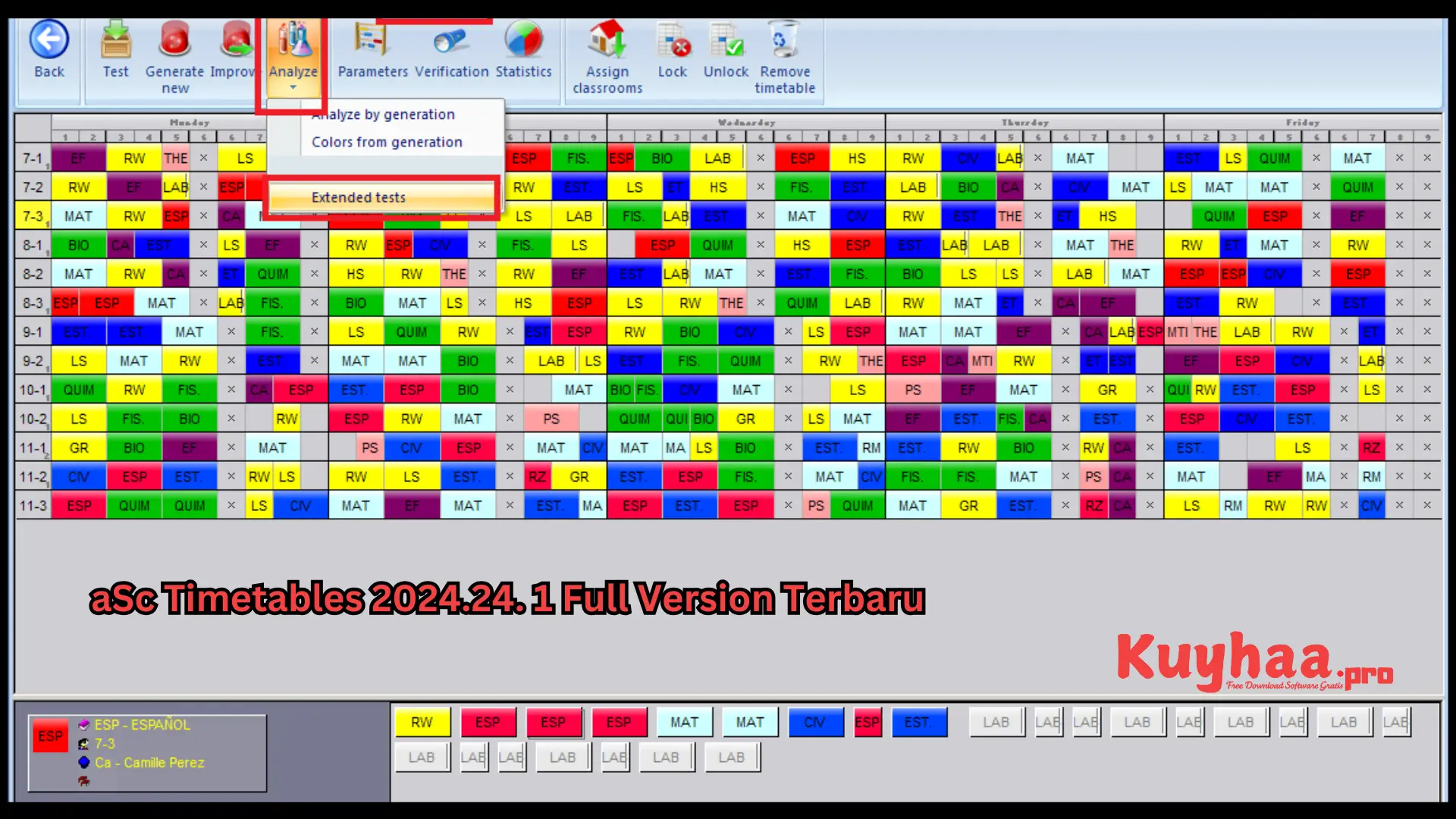Screen dimensions: 1456x819
Task: Click the Wednesday day header
Action: pos(746,122)
